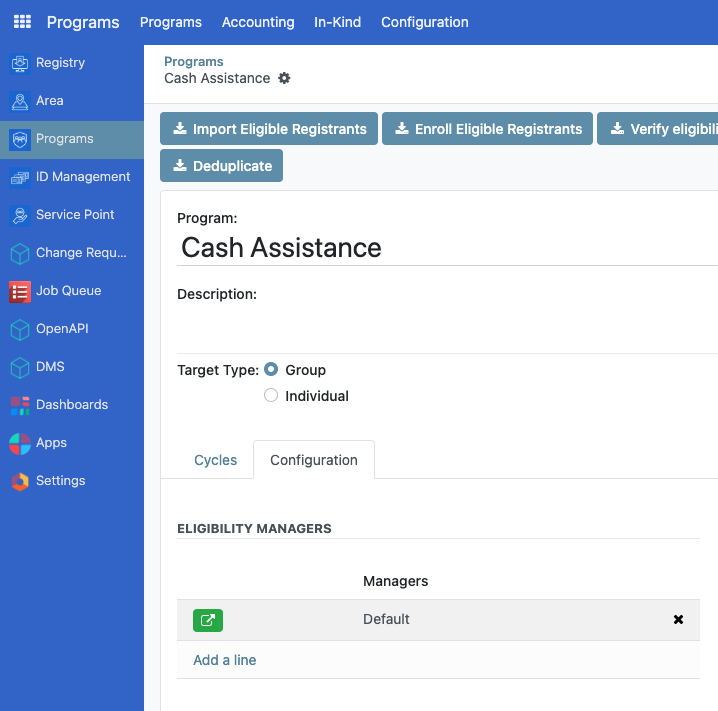
Task: Select Group target type
Action: click(x=271, y=369)
